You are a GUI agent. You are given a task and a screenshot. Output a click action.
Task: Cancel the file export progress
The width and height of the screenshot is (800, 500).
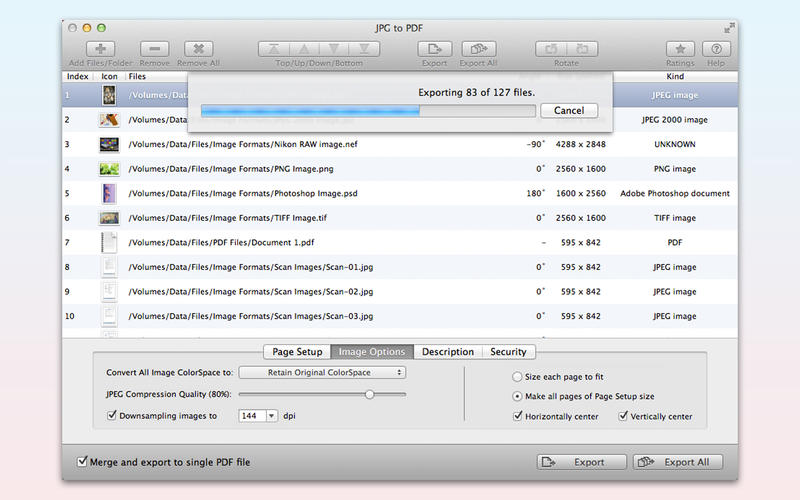pyautogui.click(x=568, y=111)
